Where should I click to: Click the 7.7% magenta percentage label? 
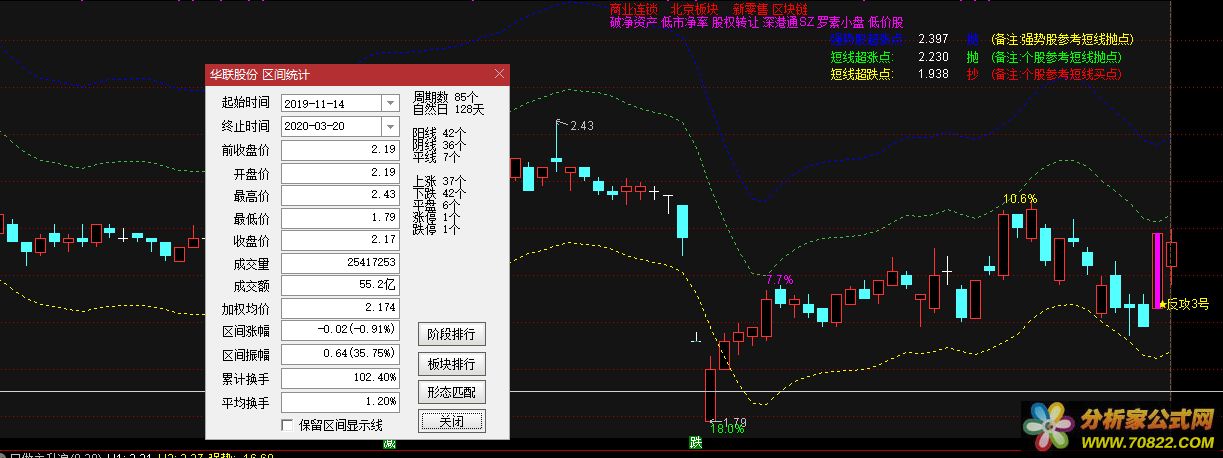click(778, 279)
